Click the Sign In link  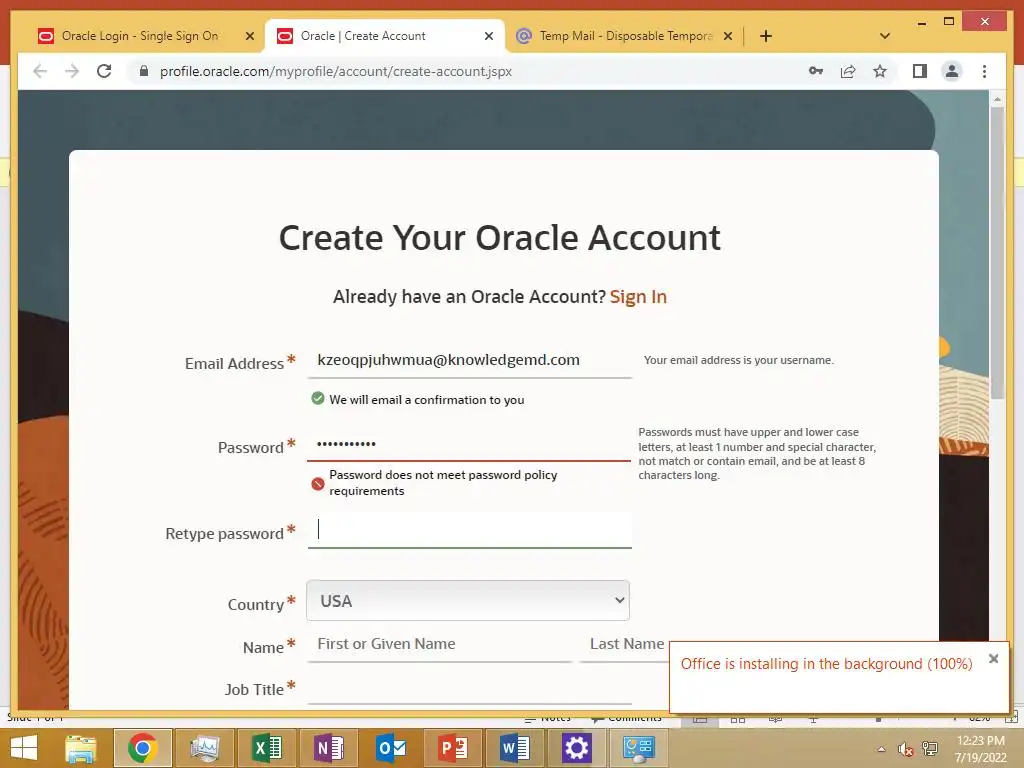(x=638, y=296)
